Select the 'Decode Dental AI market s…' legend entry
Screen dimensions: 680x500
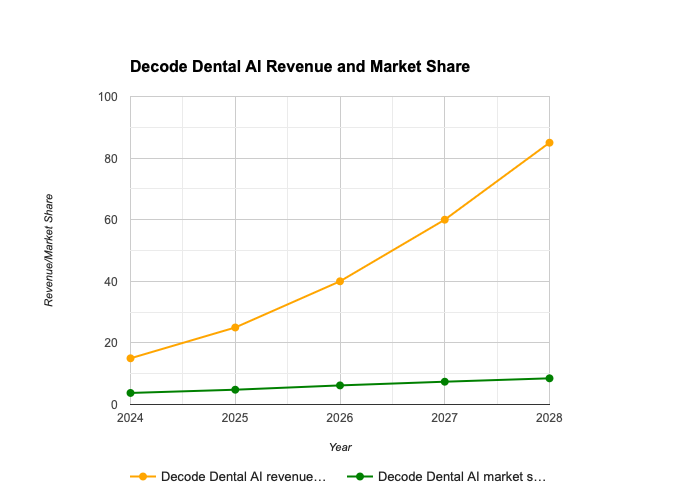[447, 477]
